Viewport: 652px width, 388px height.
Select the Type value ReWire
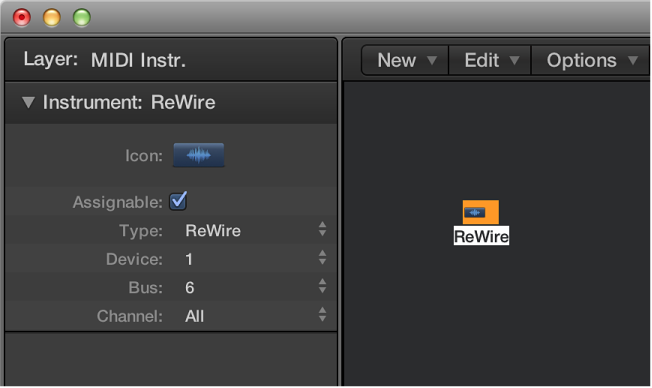(213, 230)
